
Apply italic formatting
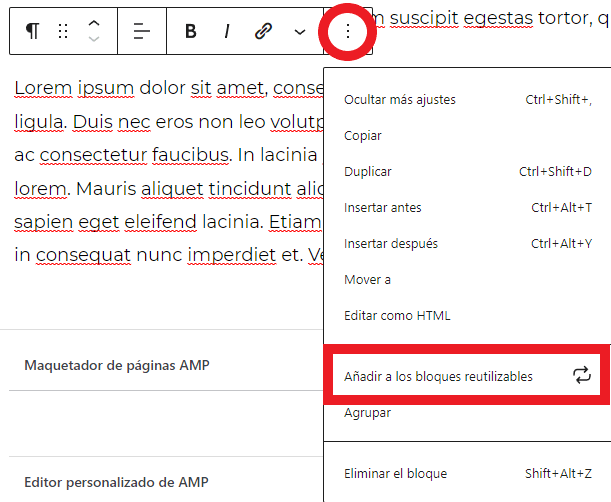point(227,31)
